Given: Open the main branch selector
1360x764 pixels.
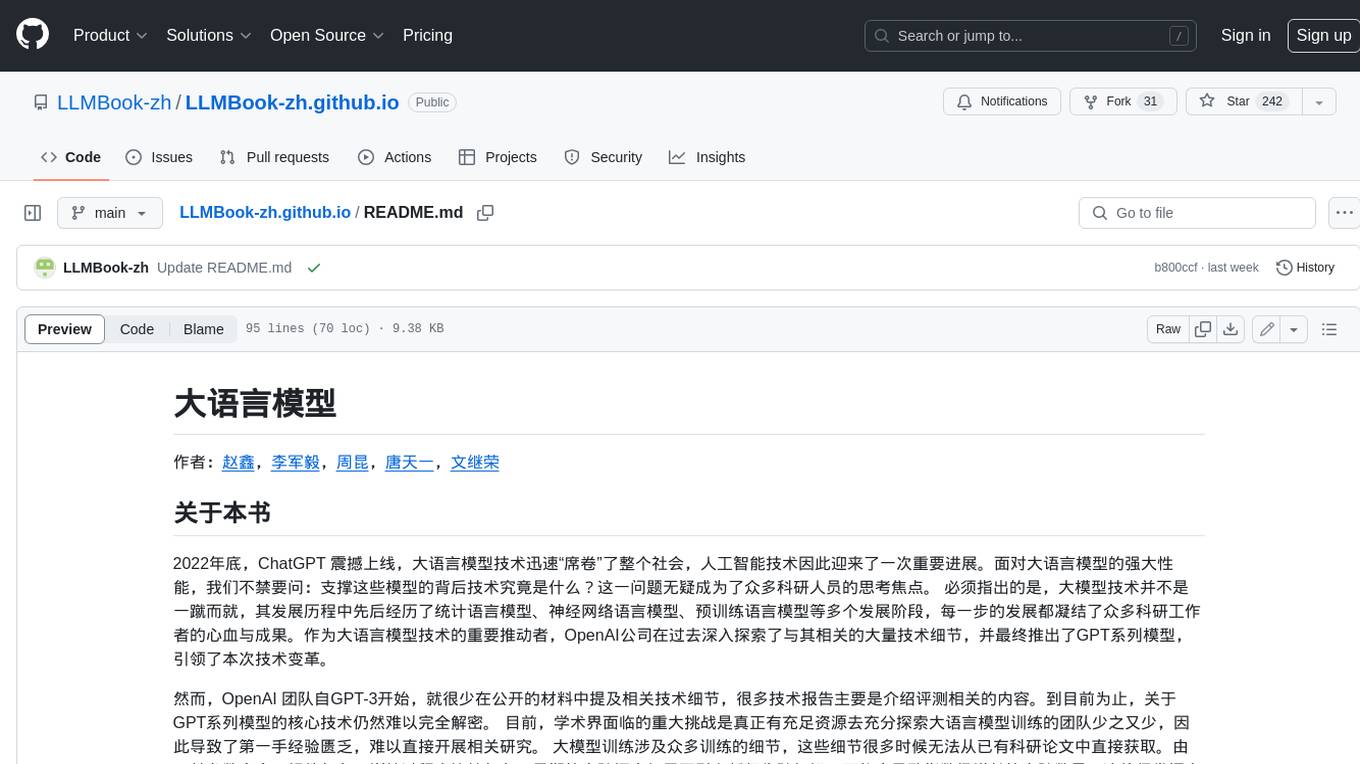Looking at the screenshot, I should coord(109,213).
